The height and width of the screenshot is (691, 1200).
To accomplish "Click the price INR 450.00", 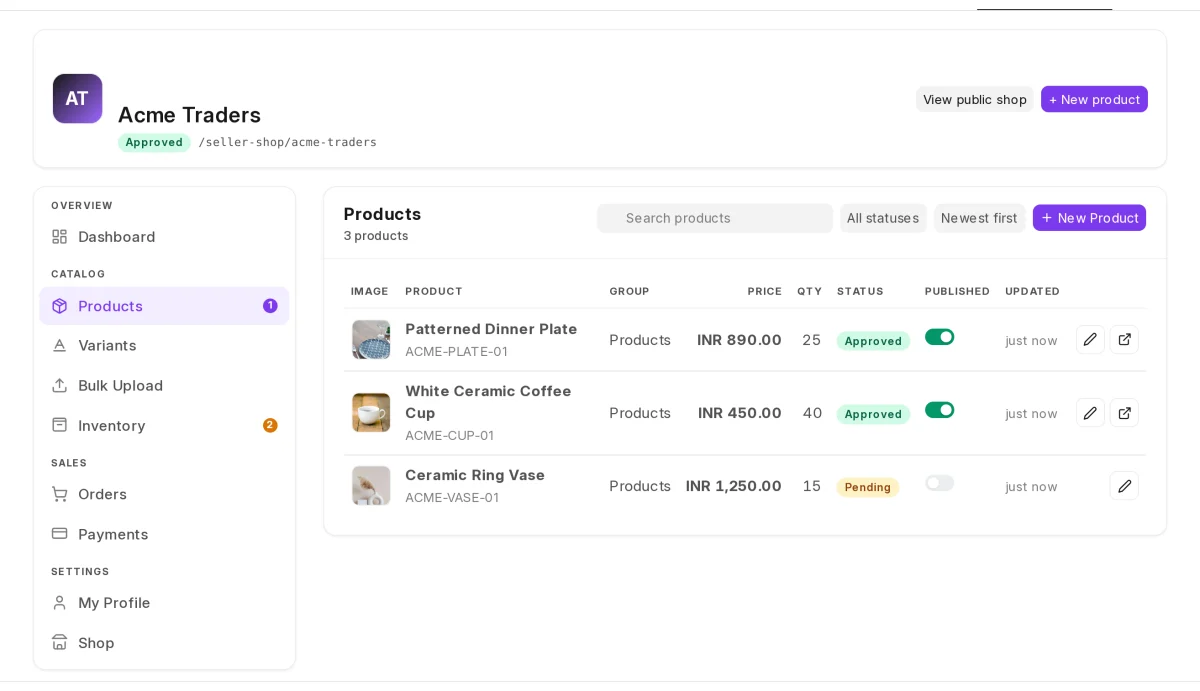I will pos(740,413).
